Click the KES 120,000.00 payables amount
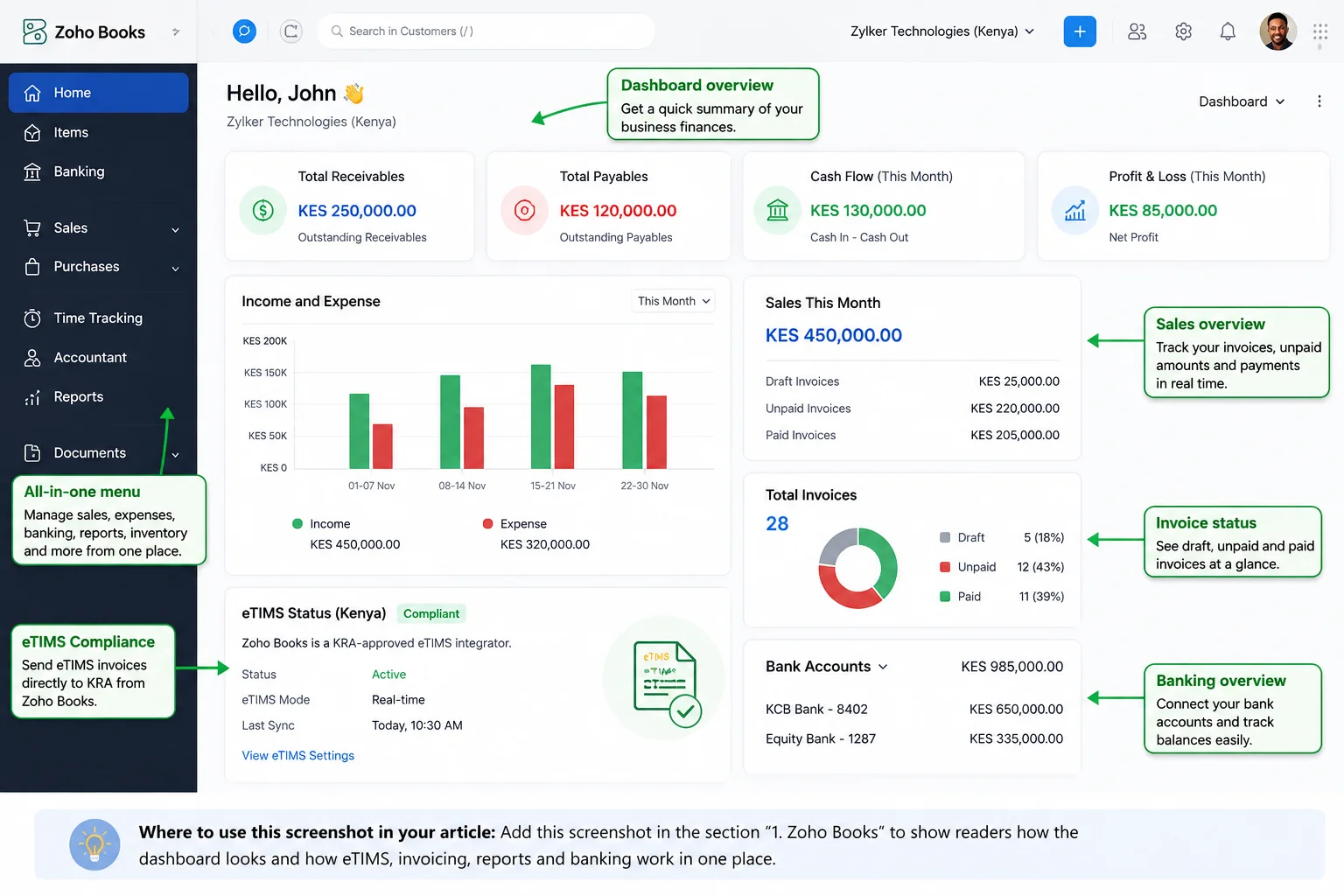 coord(618,211)
